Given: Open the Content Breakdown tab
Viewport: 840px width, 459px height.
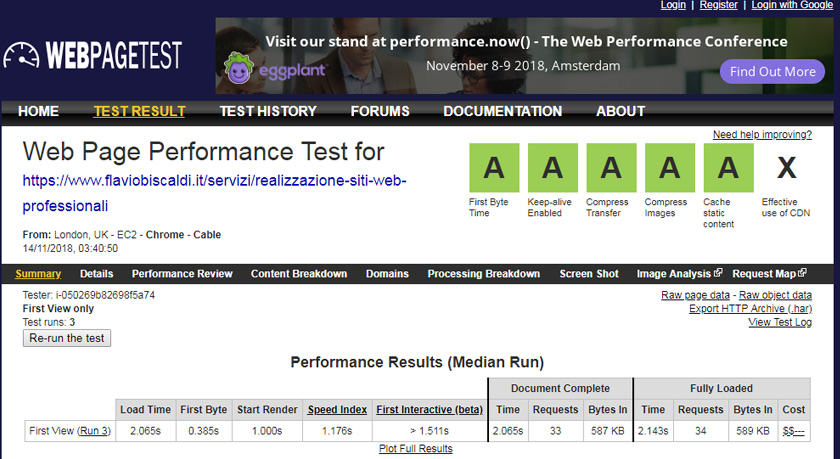Looking at the screenshot, I should 299,274.
